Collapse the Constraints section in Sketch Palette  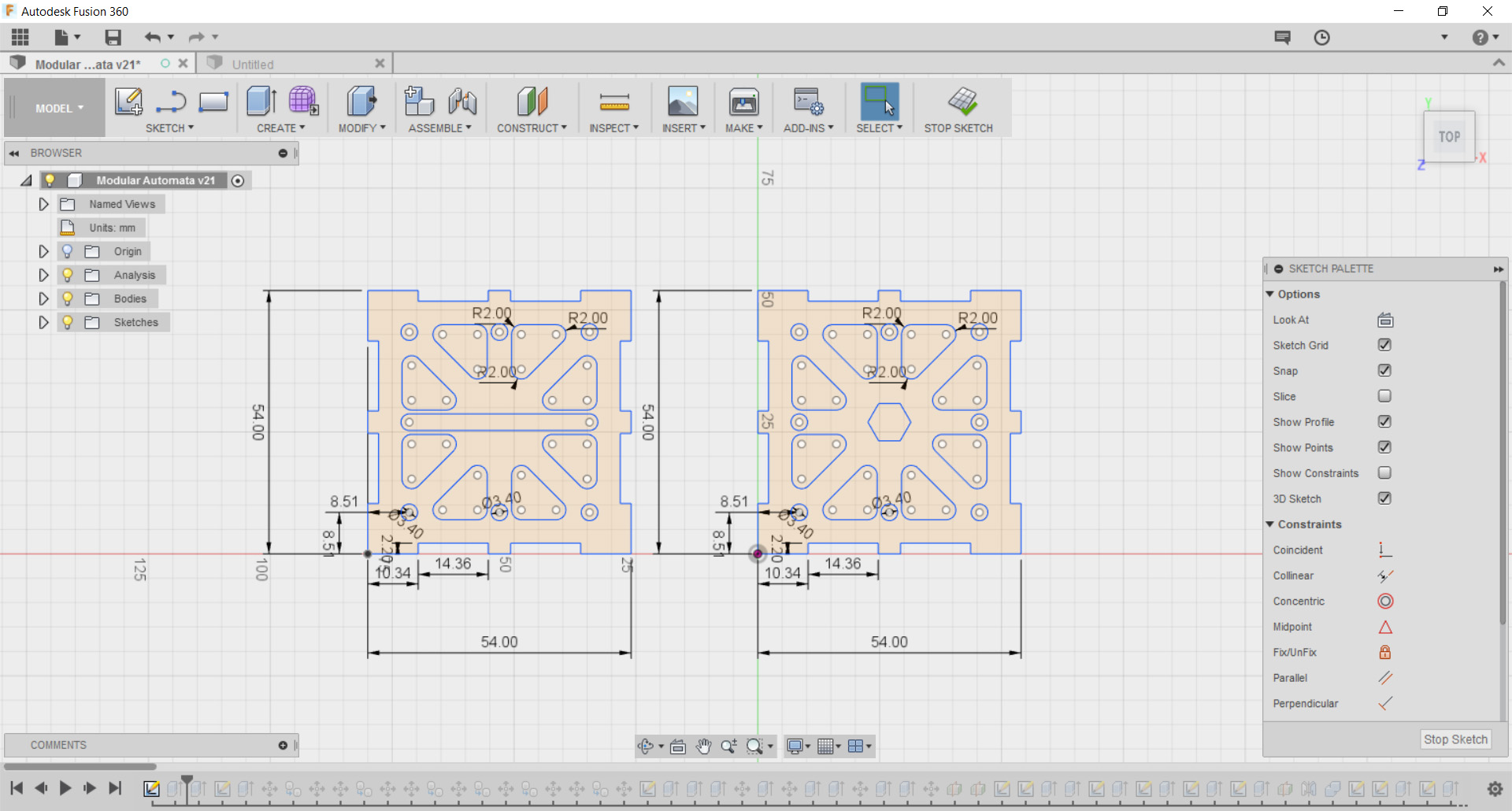[x=1269, y=524]
